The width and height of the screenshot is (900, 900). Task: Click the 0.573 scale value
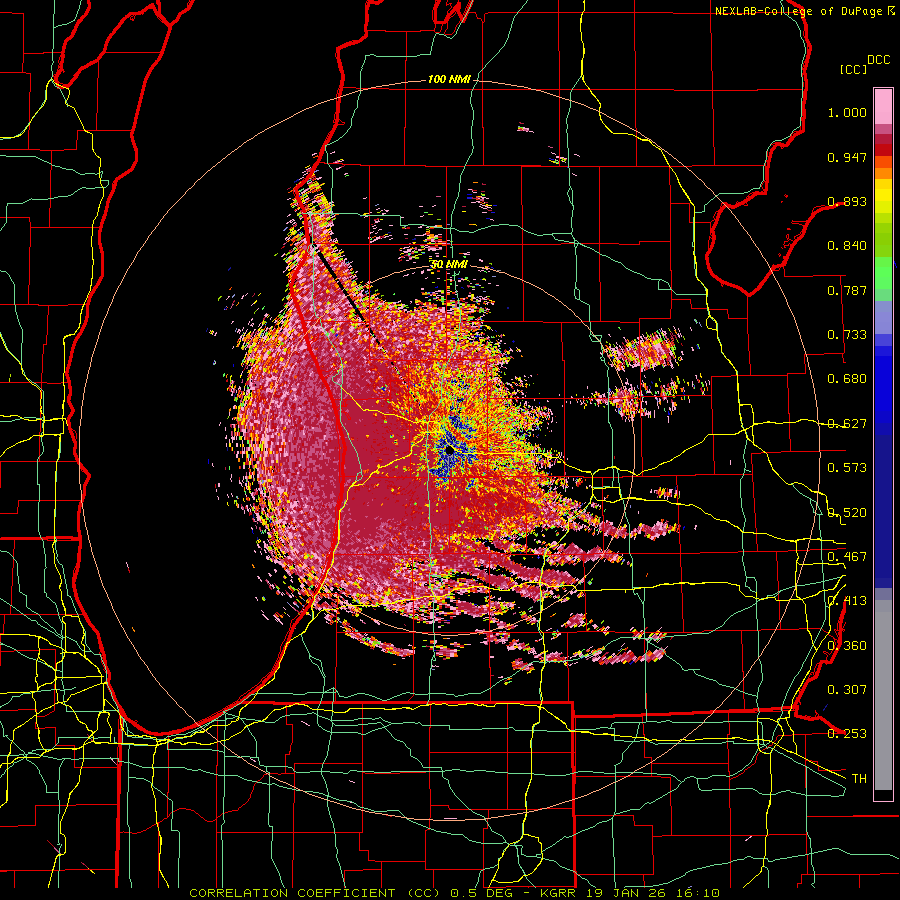(847, 468)
